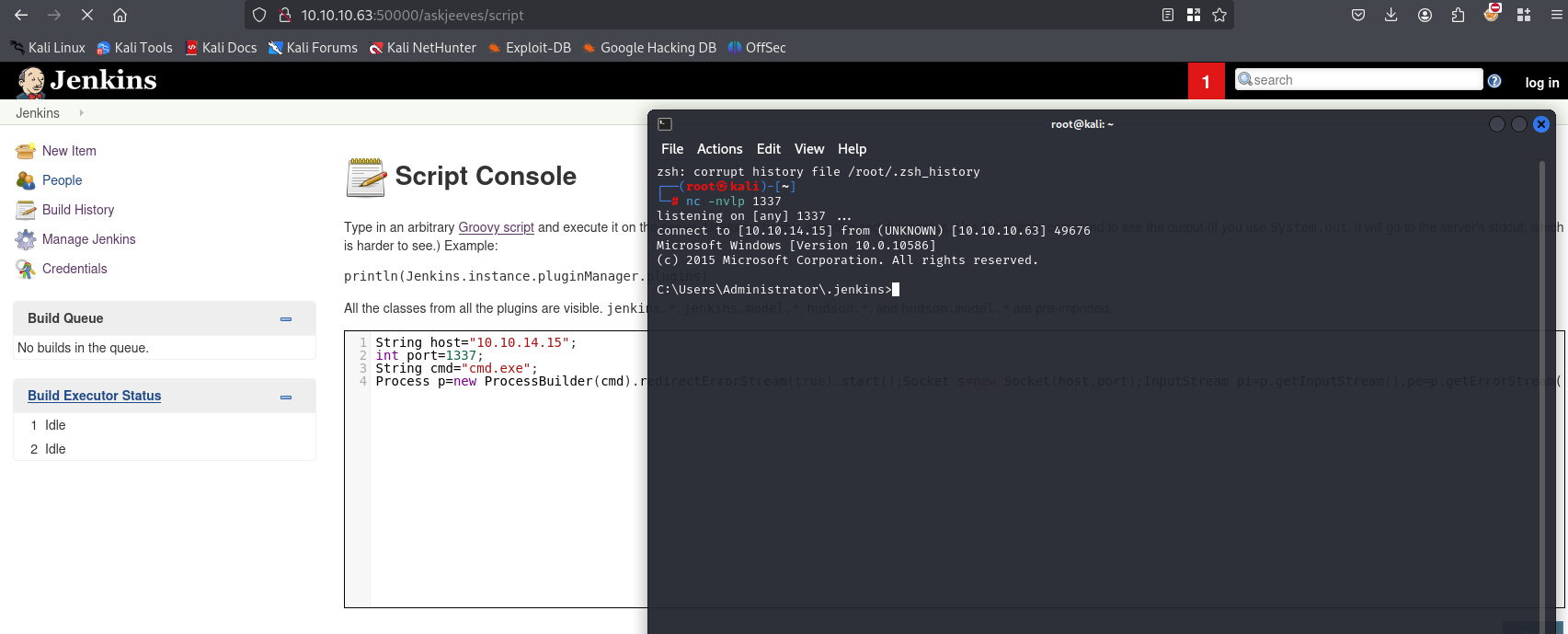Open the Kali Tools bookmark
Screen dimensions: 1568x634
pyautogui.click(x=134, y=48)
